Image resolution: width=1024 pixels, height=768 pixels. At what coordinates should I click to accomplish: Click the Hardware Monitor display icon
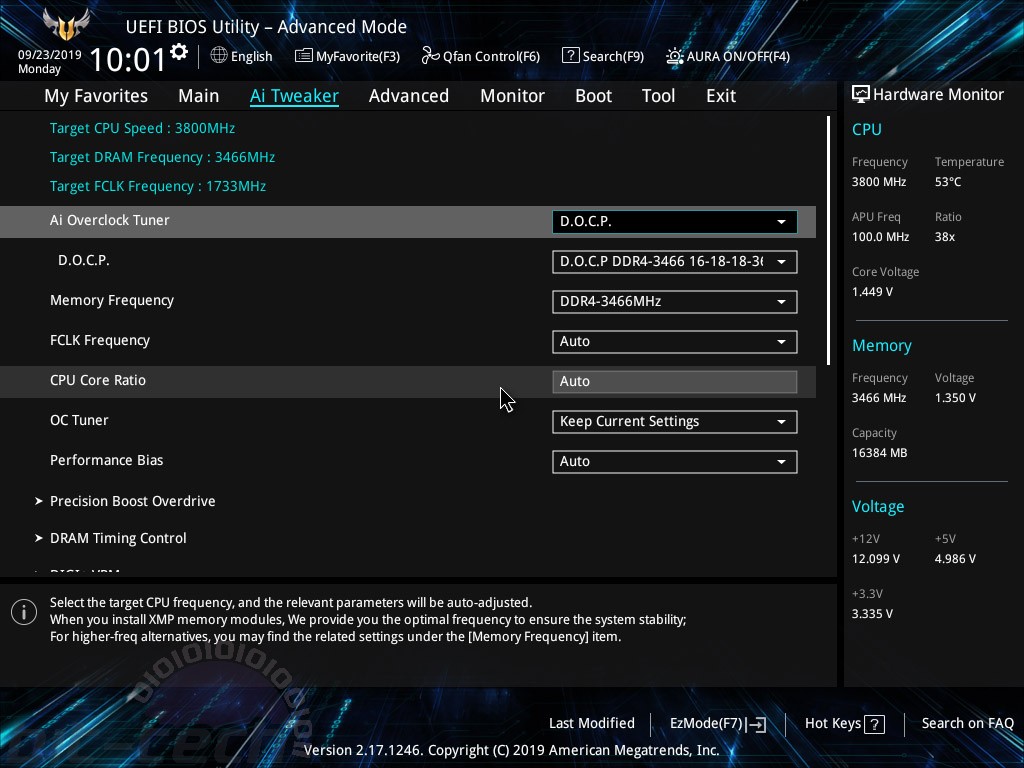click(860, 94)
